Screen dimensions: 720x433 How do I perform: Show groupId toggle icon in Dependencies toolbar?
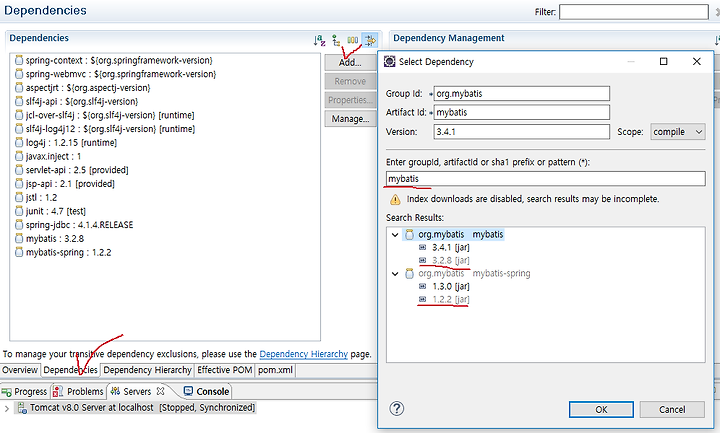click(353, 40)
